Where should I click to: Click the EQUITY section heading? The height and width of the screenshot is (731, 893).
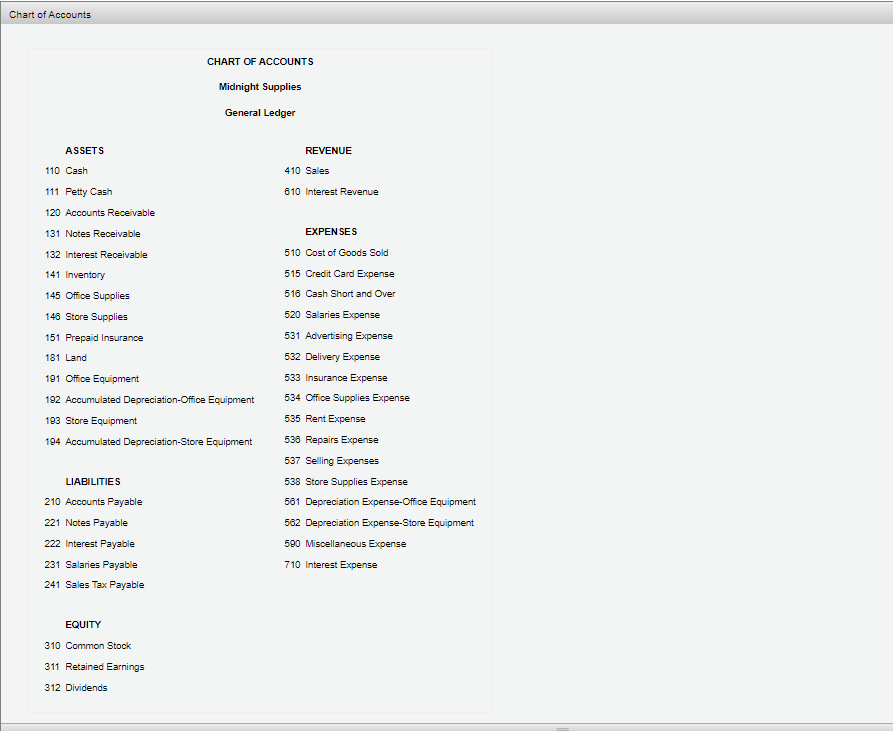(83, 625)
